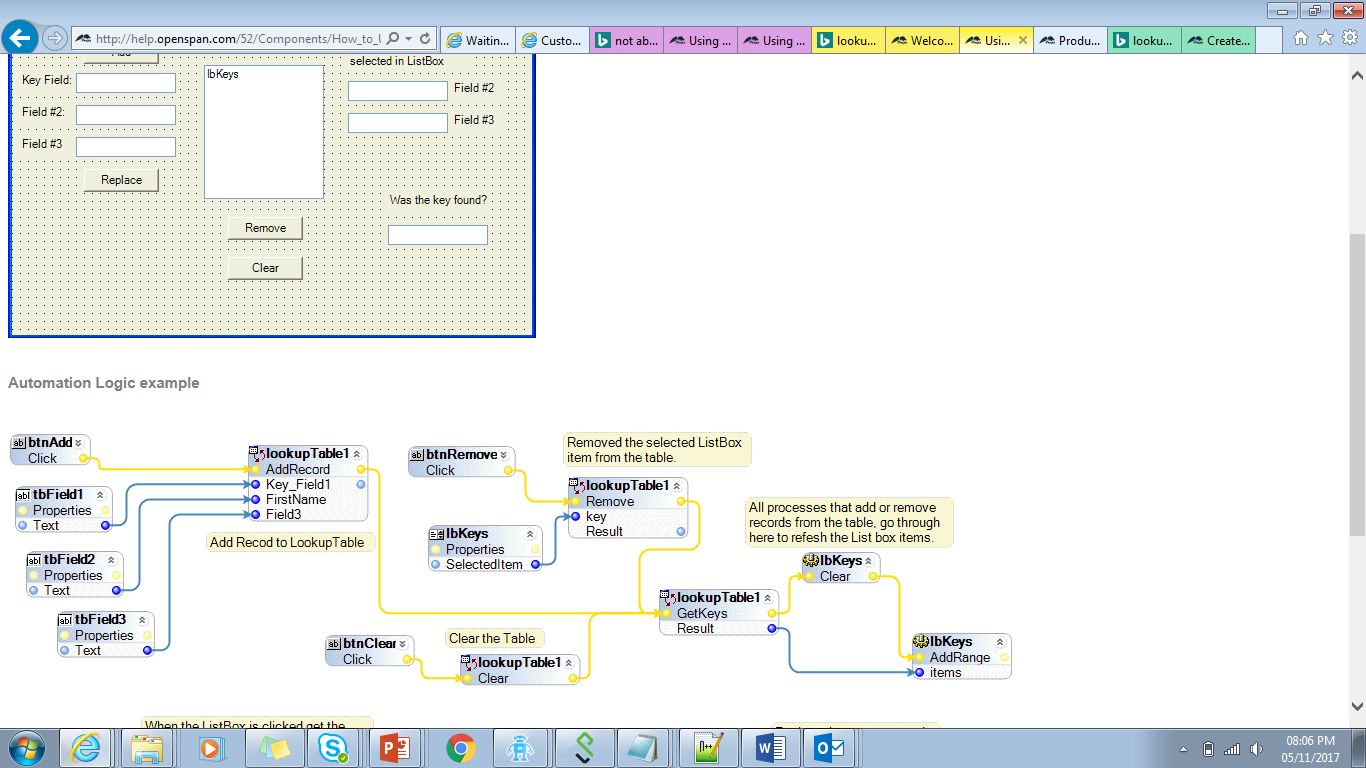Expand the btnRemove node chevron
Viewport: 1366px width, 768px height.
504,454
